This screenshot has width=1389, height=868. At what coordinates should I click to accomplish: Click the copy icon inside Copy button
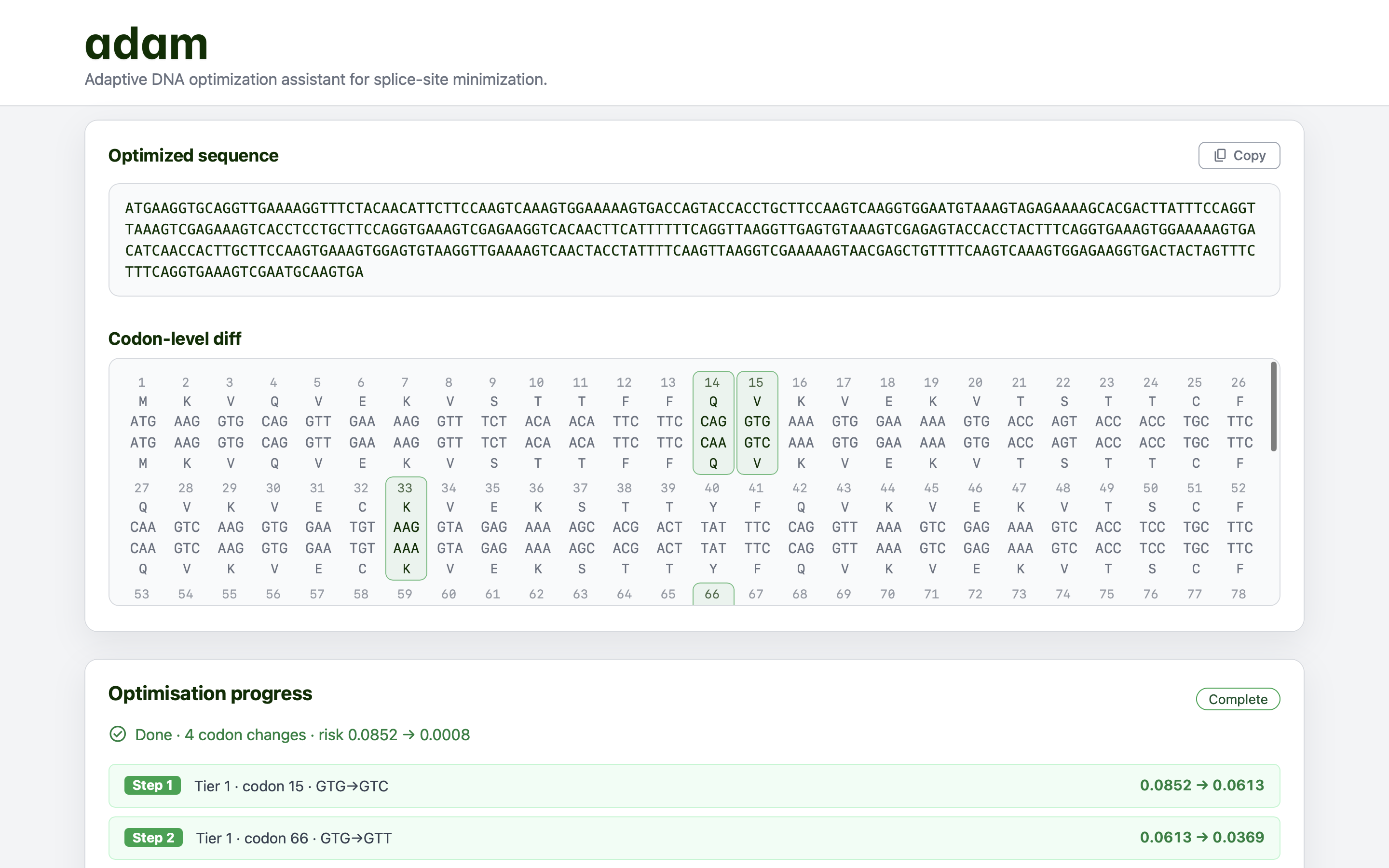click(1220, 156)
